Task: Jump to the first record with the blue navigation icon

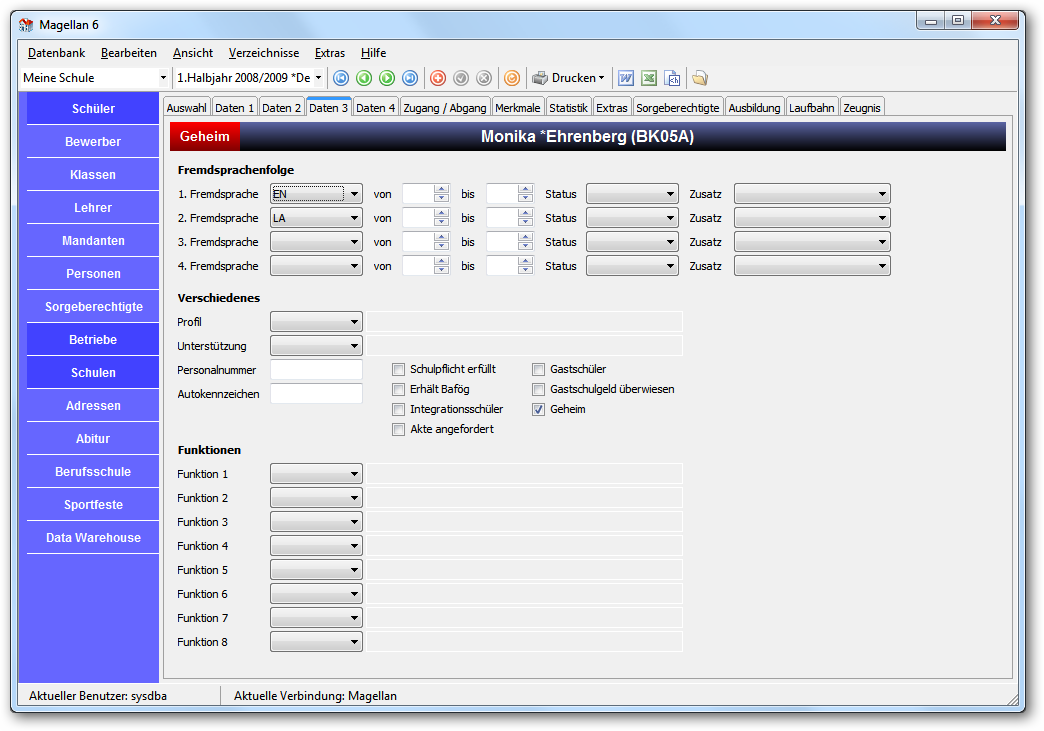Action: click(x=341, y=78)
